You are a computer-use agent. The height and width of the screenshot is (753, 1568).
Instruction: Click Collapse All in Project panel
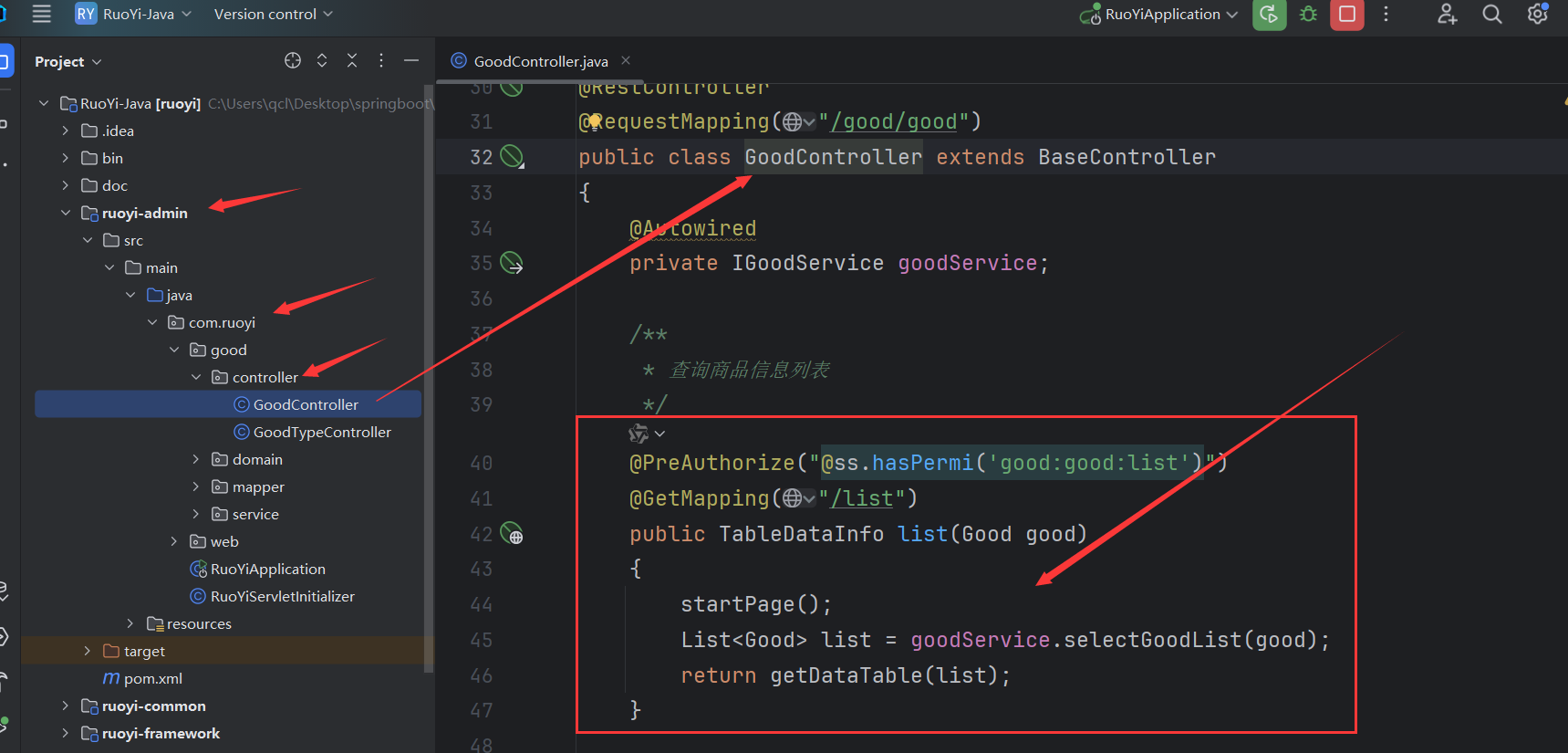pyautogui.click(x=352, y=60)
